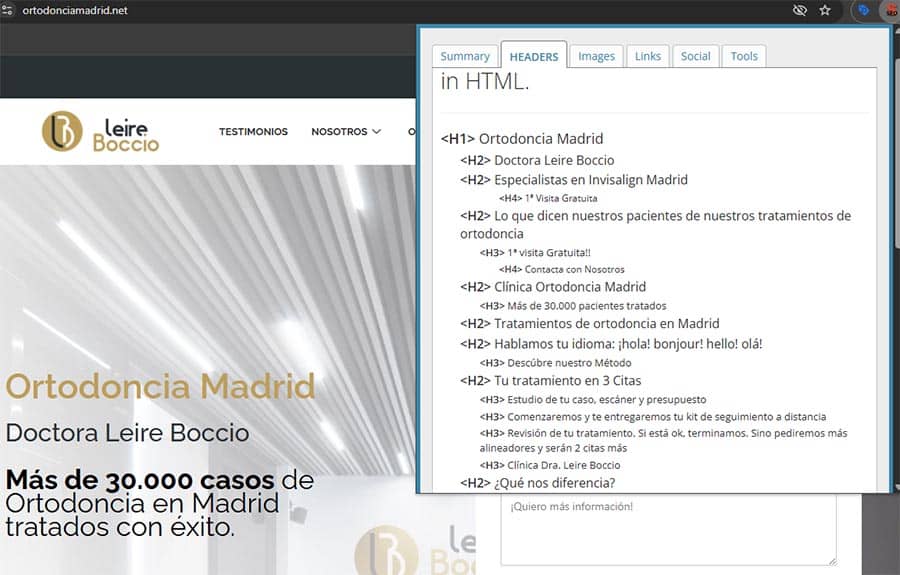Switch to the Social tab
900x575 pixels.
pos(696,56)
